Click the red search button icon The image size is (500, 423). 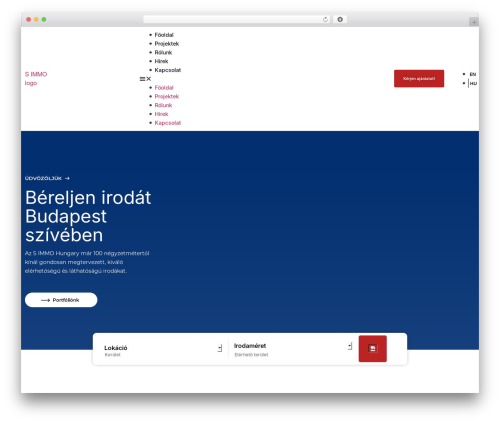tap(373, 349)
